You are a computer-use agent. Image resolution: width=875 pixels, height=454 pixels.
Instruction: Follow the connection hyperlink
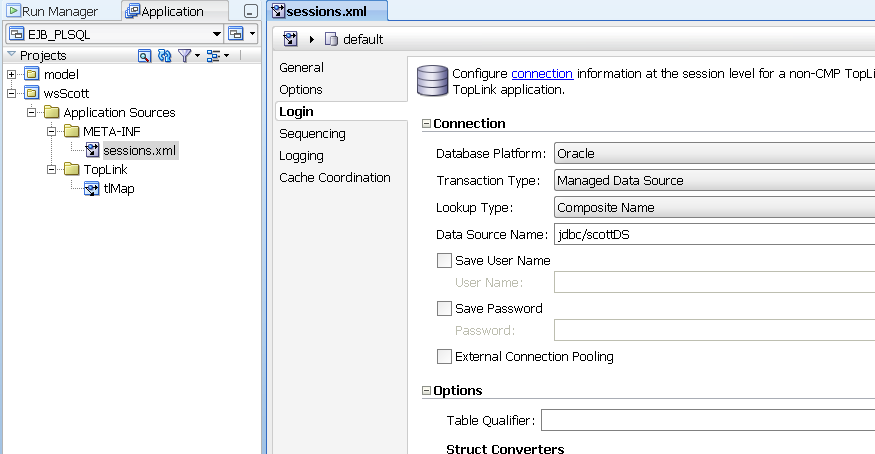(x=542, y=74)
